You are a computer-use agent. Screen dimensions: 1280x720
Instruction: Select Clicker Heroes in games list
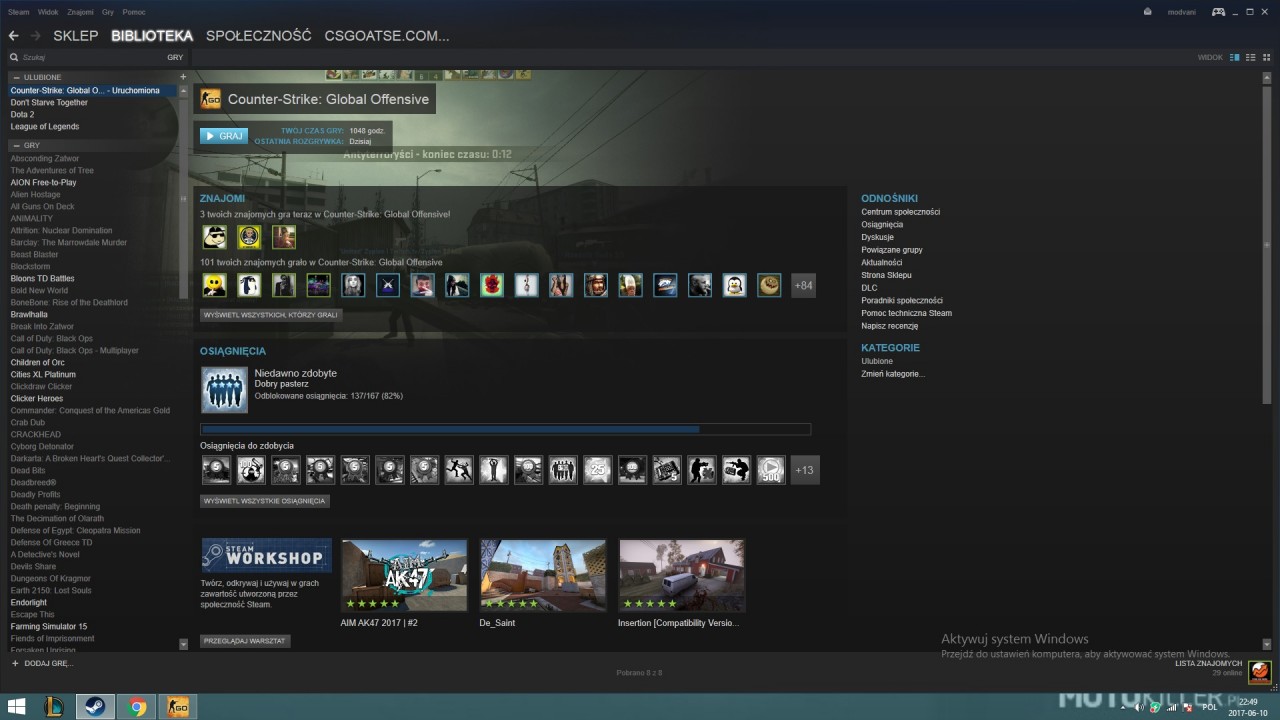point(37,398)
